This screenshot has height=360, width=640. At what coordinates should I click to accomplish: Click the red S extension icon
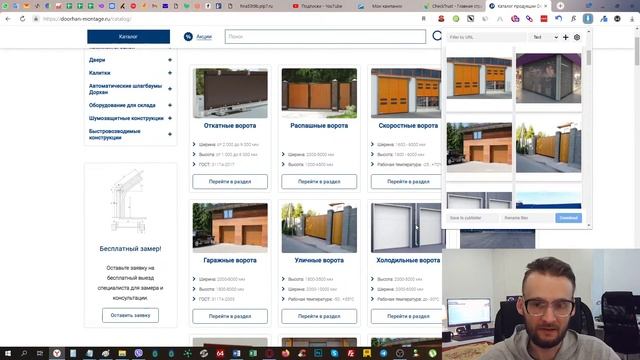(x=441, y=19)
